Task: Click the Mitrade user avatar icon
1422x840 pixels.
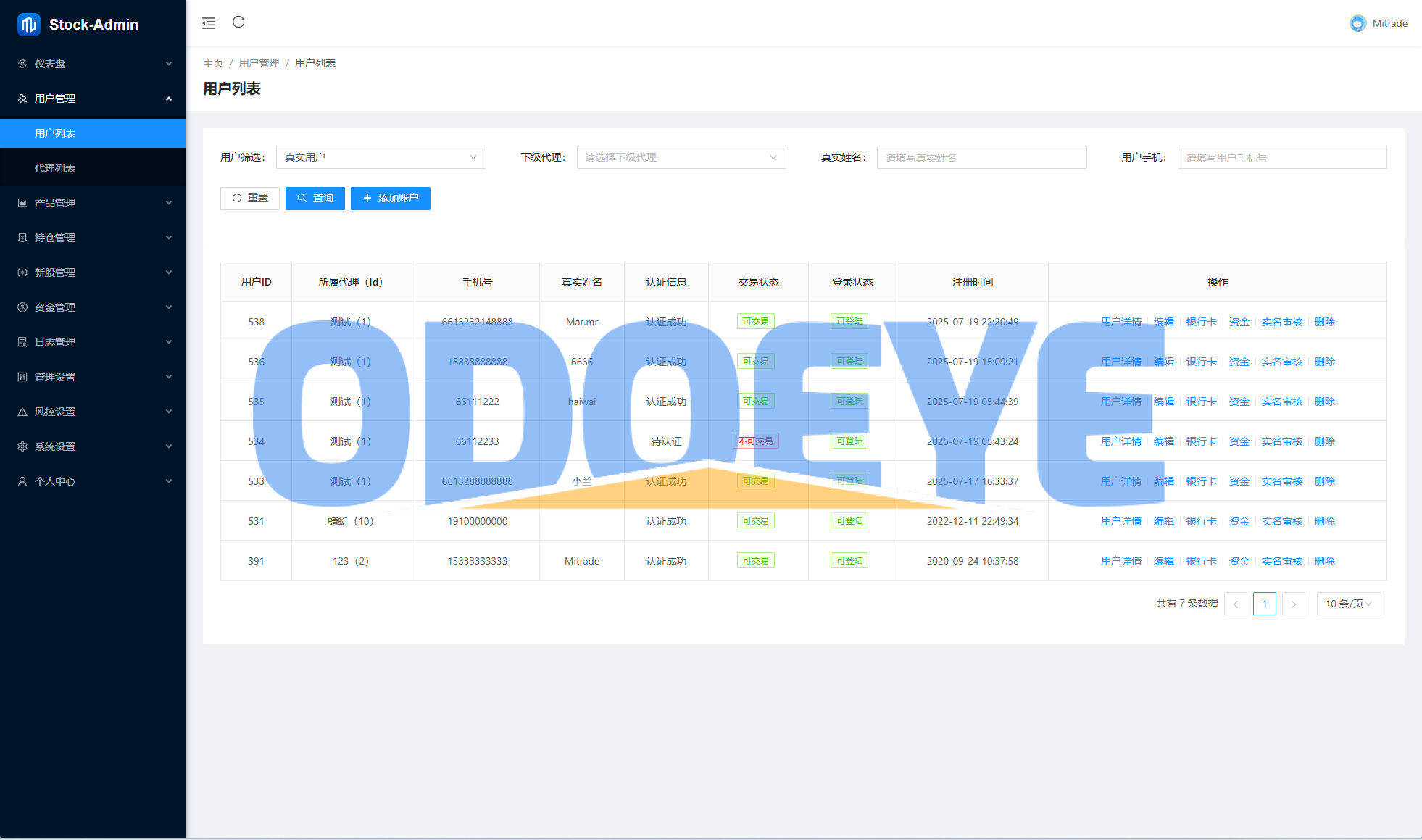Action: coord(1357,23)
